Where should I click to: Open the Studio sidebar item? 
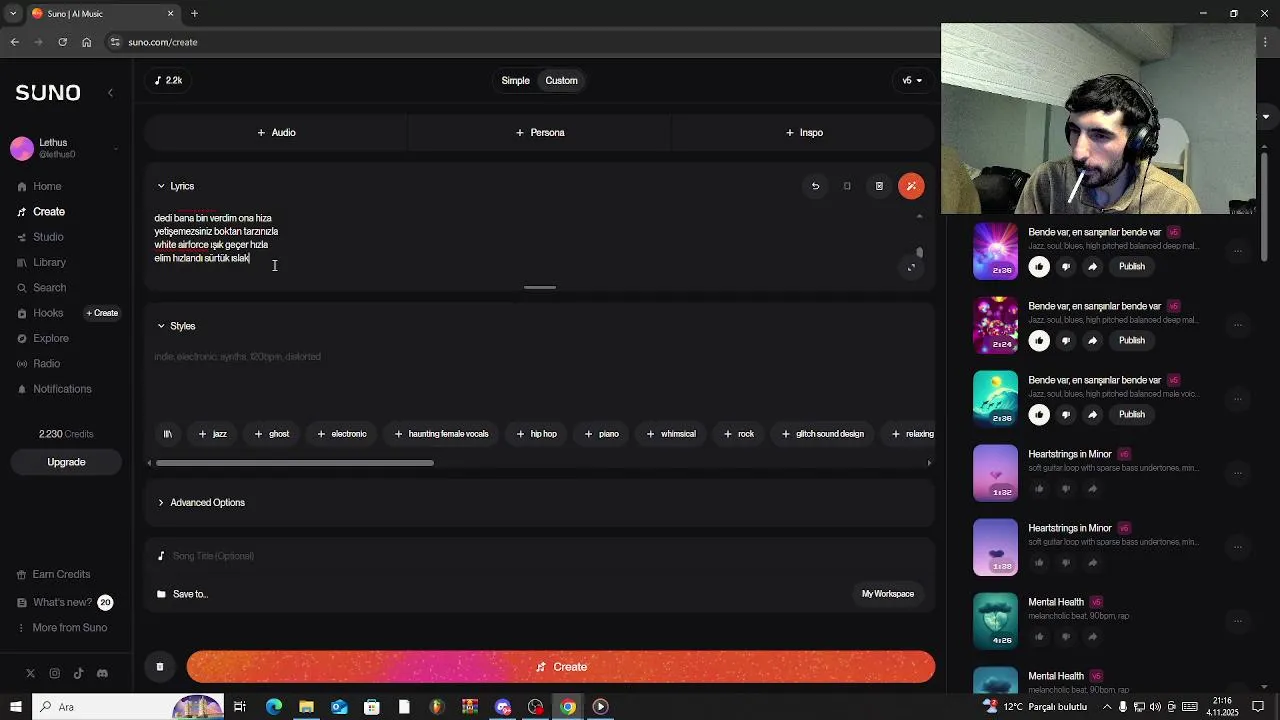40,237
